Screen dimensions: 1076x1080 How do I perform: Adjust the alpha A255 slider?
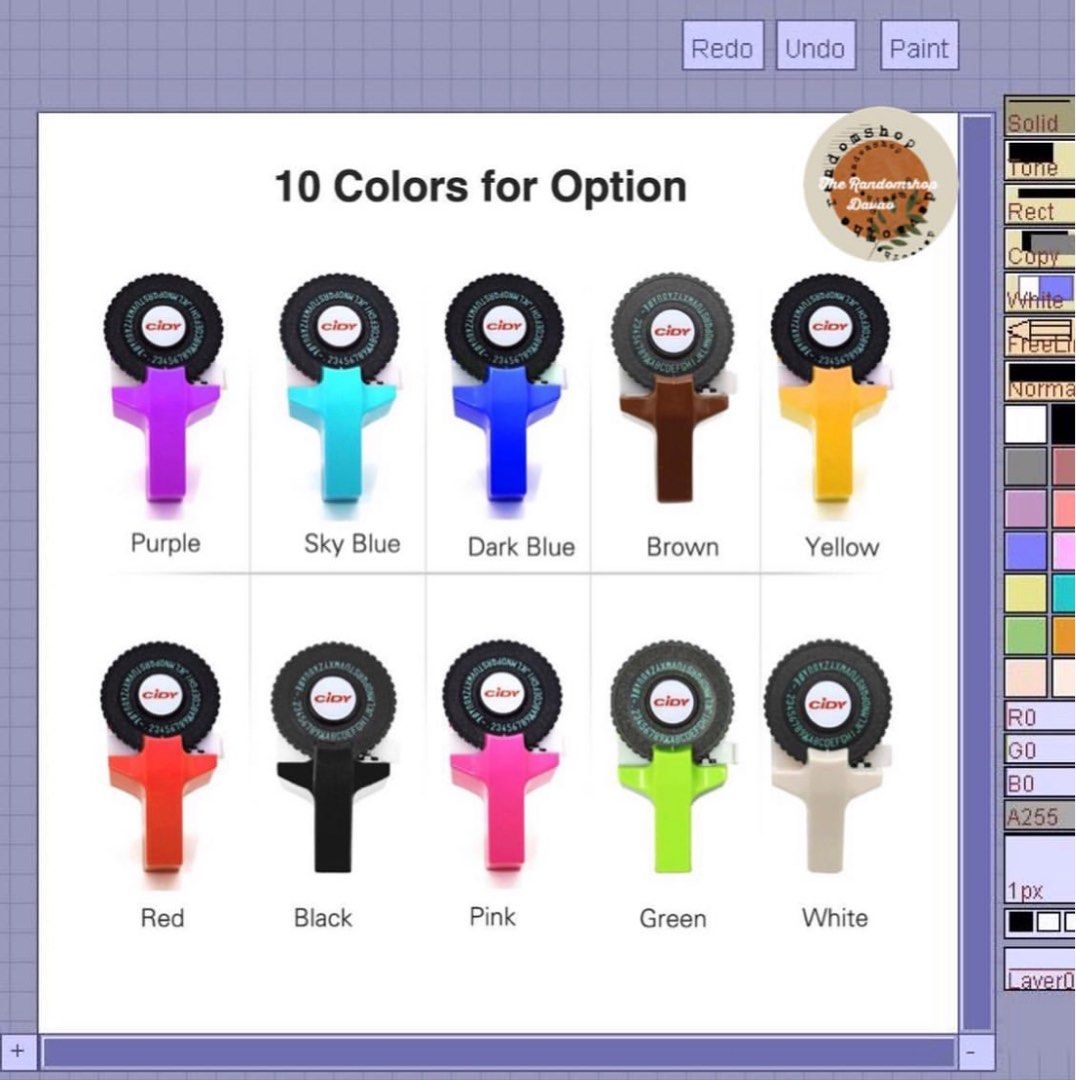point(1040,816)
